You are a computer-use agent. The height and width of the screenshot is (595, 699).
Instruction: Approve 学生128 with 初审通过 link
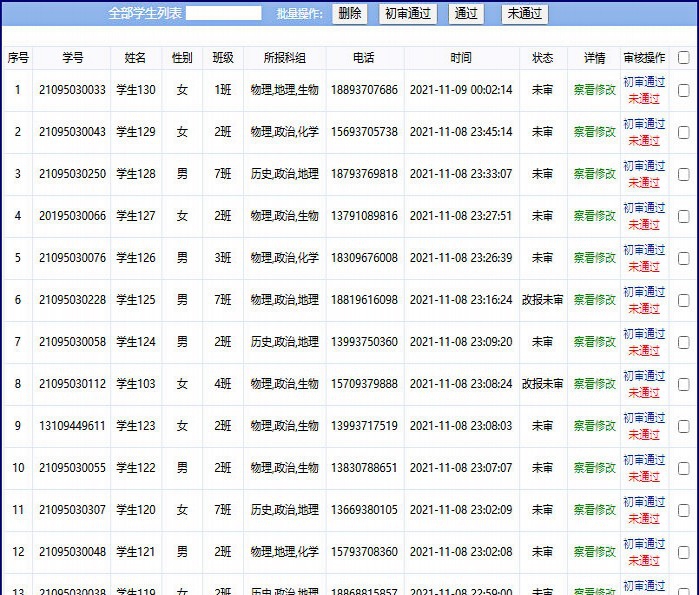tap(644, 166)
